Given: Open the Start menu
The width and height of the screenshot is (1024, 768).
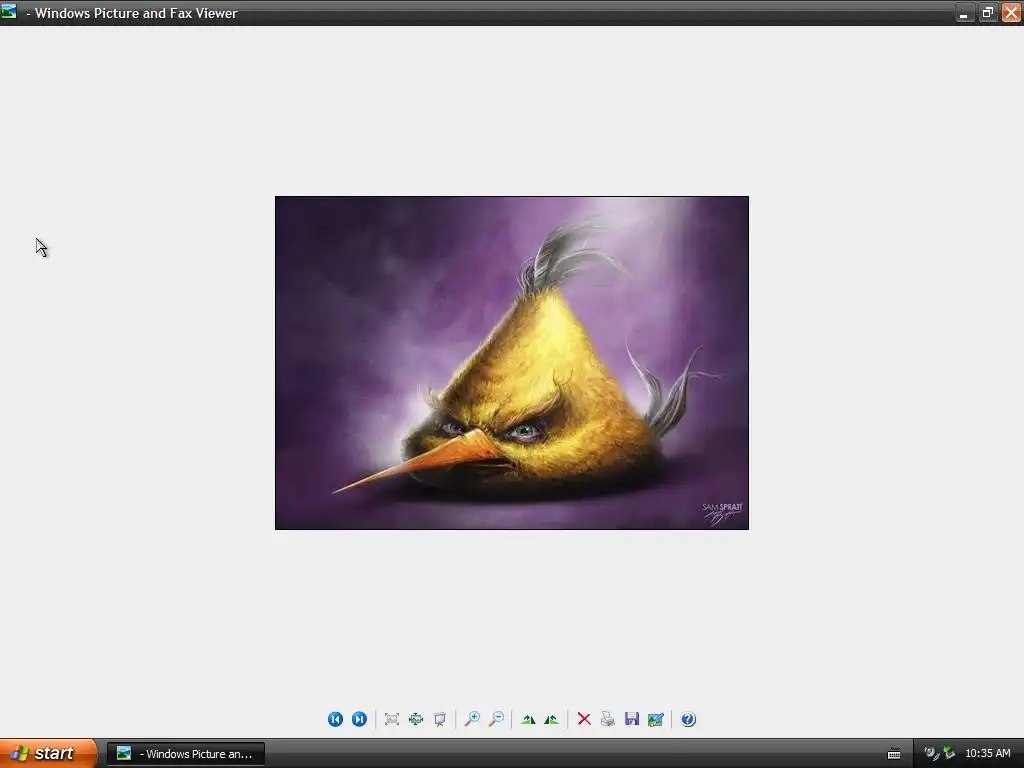Looking at the screenshot, I should [x=48, y=753].
